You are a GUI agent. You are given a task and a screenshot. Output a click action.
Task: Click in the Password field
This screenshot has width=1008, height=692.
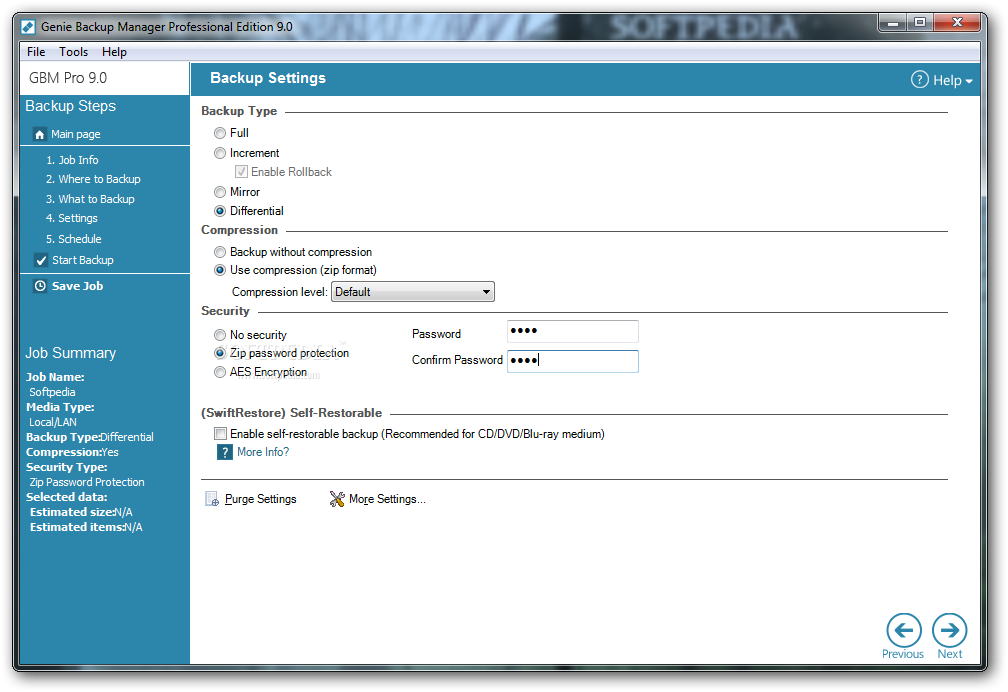click(x=572, y=331)
